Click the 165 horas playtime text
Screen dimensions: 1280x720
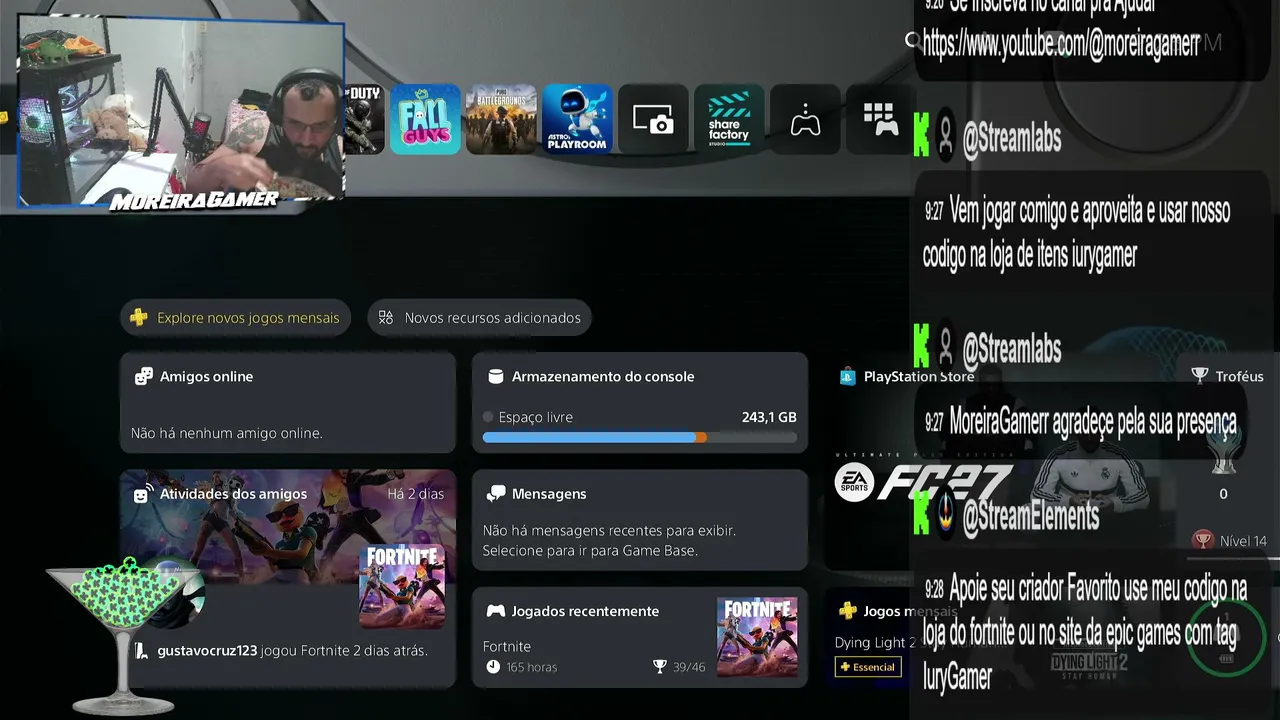pyautogui.click(x=532, y=667)
